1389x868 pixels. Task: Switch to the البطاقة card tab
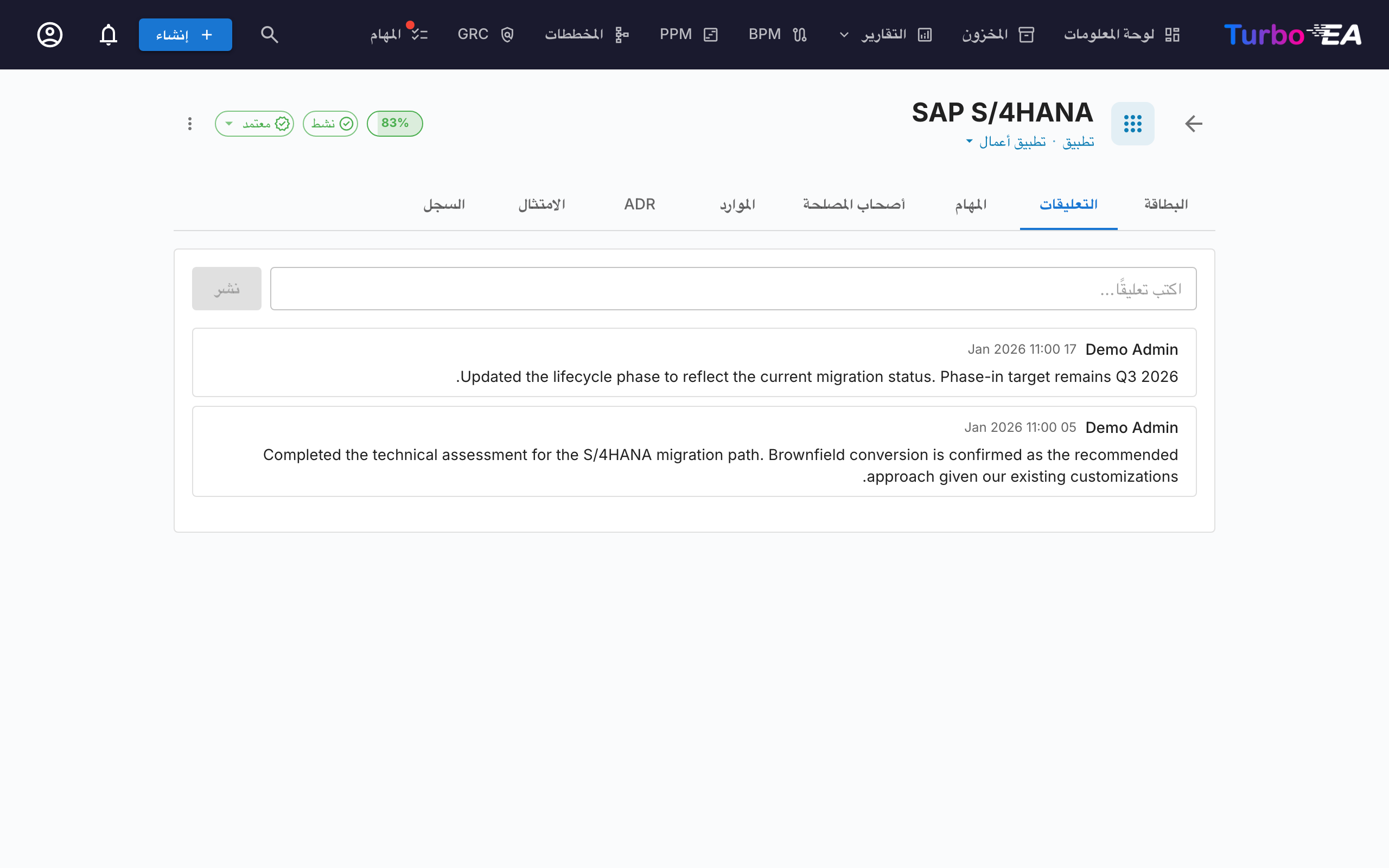1165,205
